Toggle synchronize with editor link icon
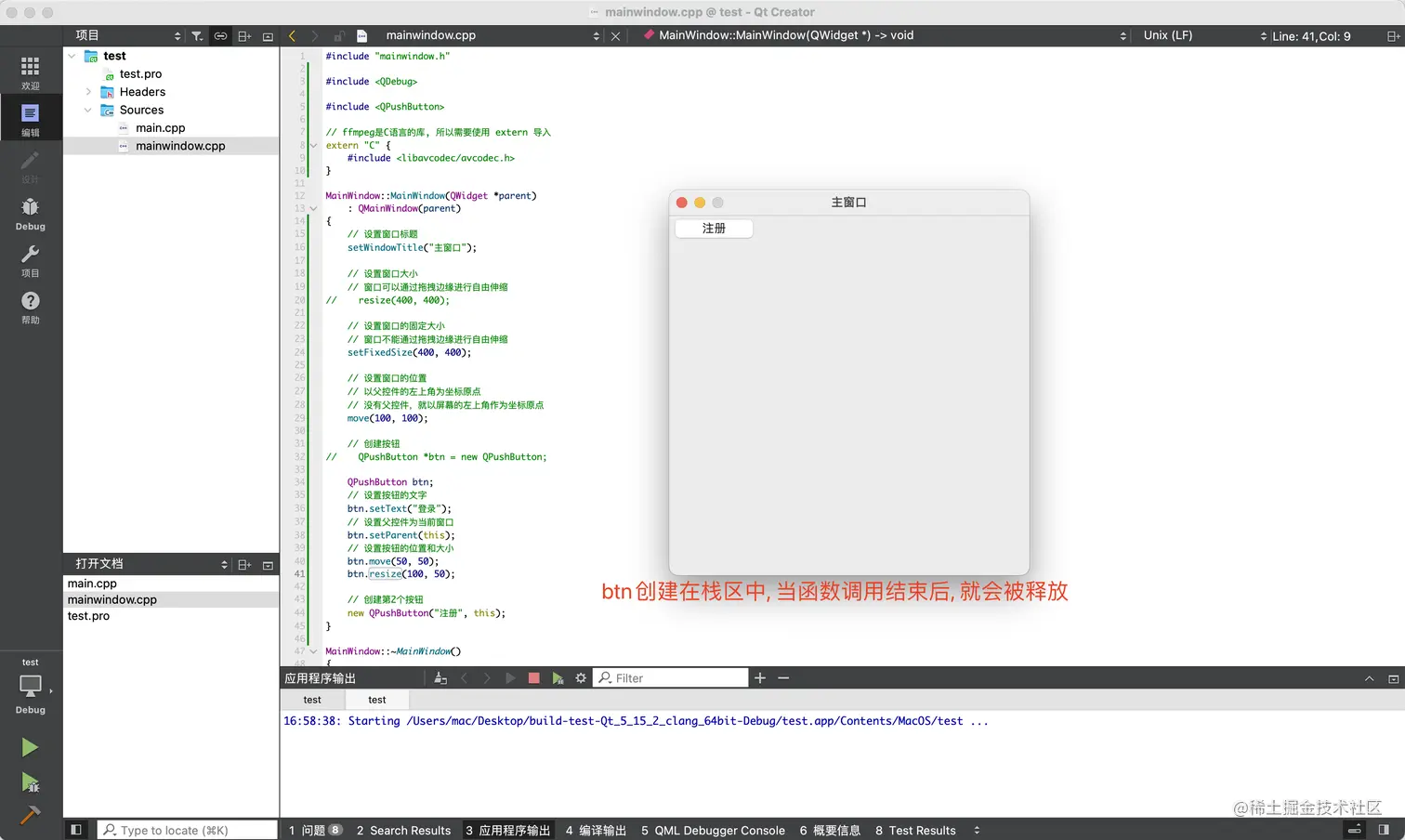This screenshot has height=840, width=1405. (220, 36)
